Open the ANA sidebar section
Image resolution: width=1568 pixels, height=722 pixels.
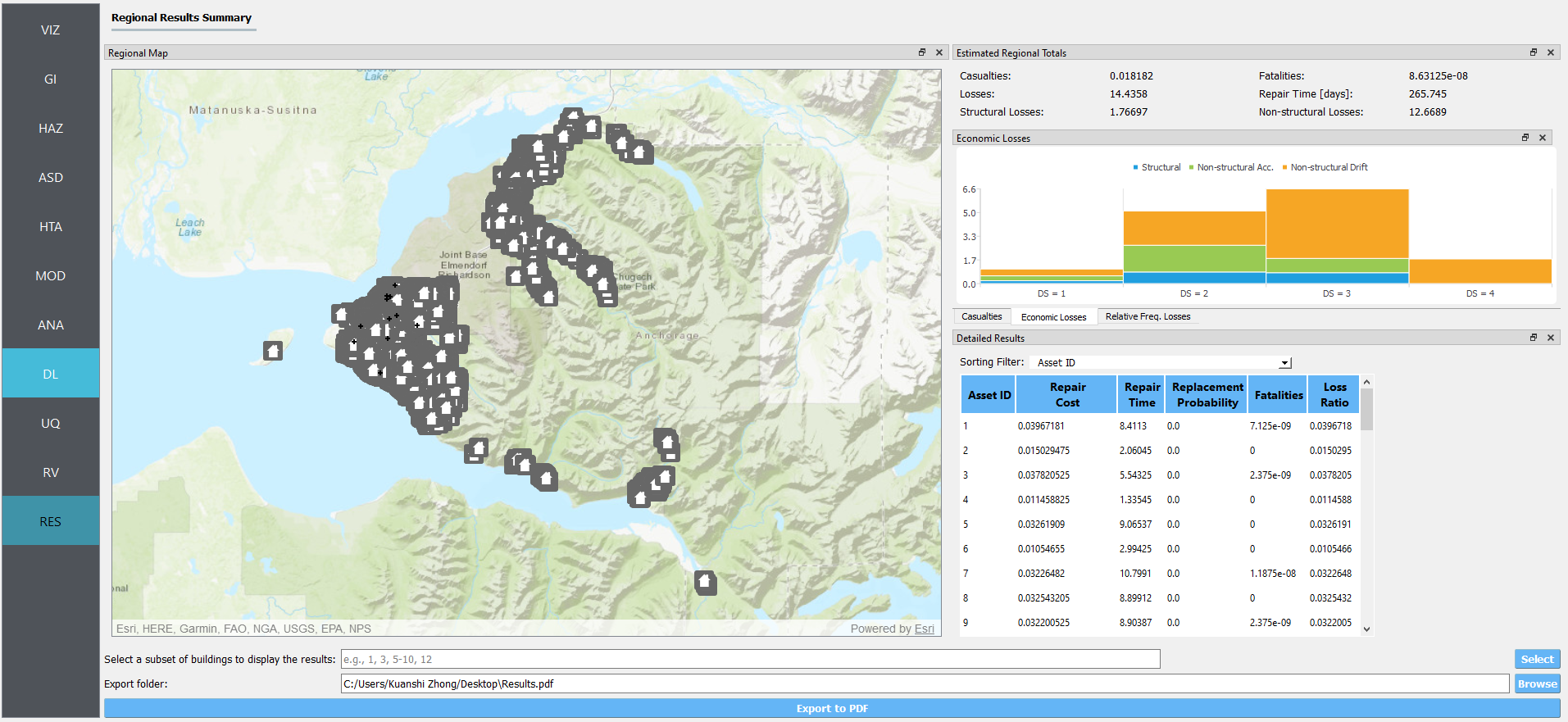[x=51, y=325]
